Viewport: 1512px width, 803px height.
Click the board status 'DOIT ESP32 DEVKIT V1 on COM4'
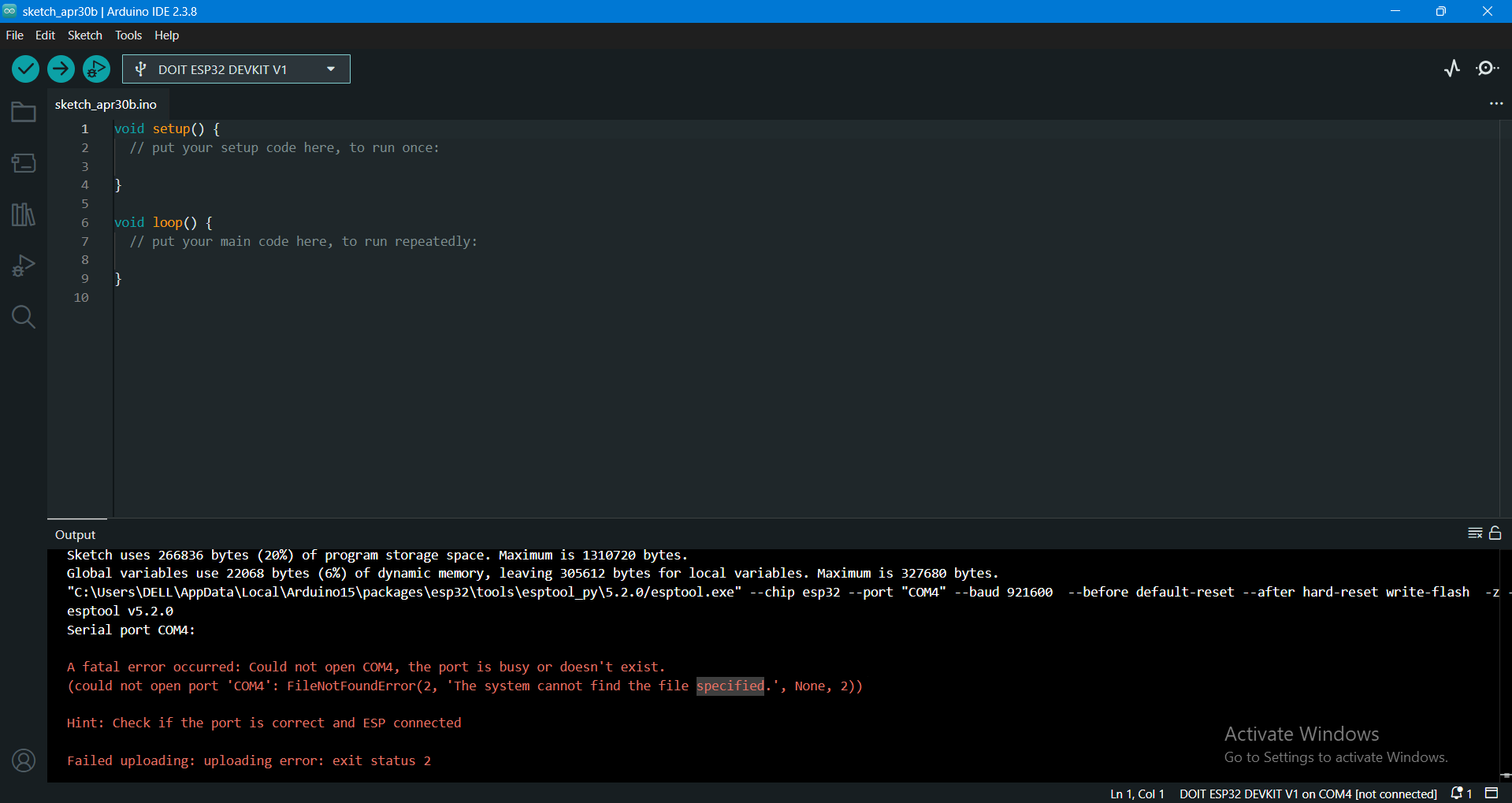[x=1308, y=794]
